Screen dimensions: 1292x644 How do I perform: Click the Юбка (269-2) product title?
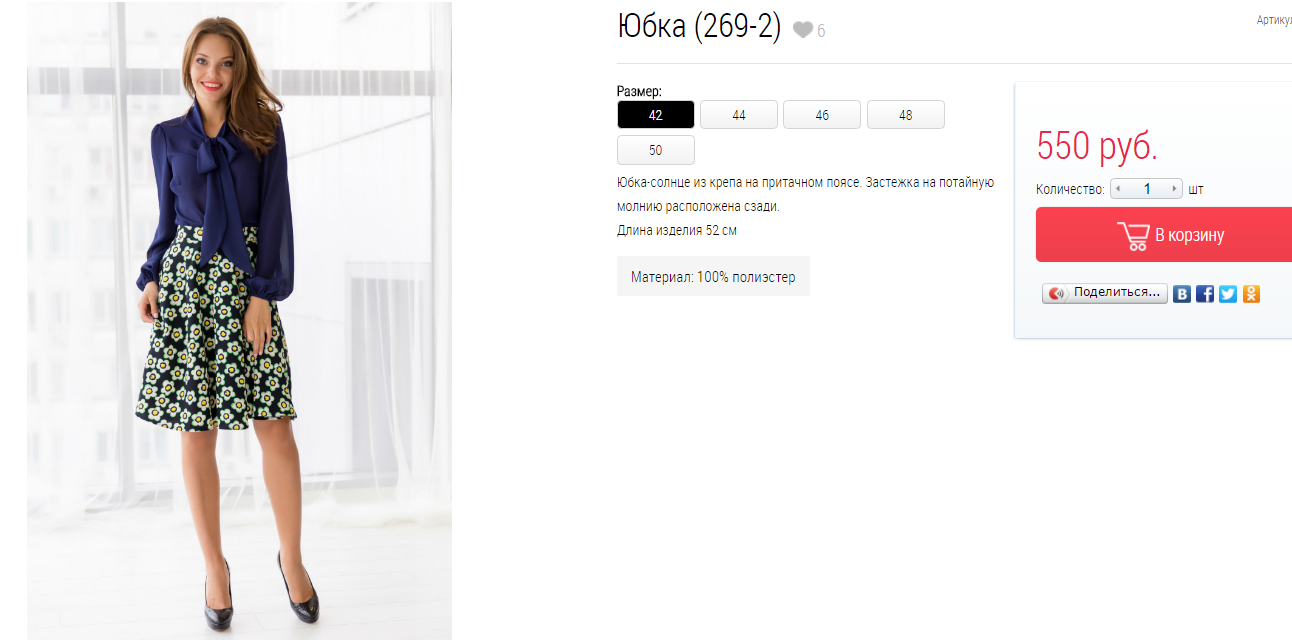pyautogui.click(x=699, y=27)
